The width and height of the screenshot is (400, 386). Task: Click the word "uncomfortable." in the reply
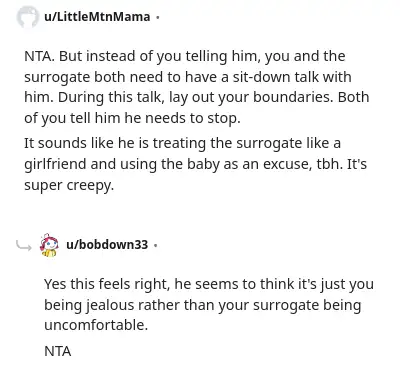96,325
